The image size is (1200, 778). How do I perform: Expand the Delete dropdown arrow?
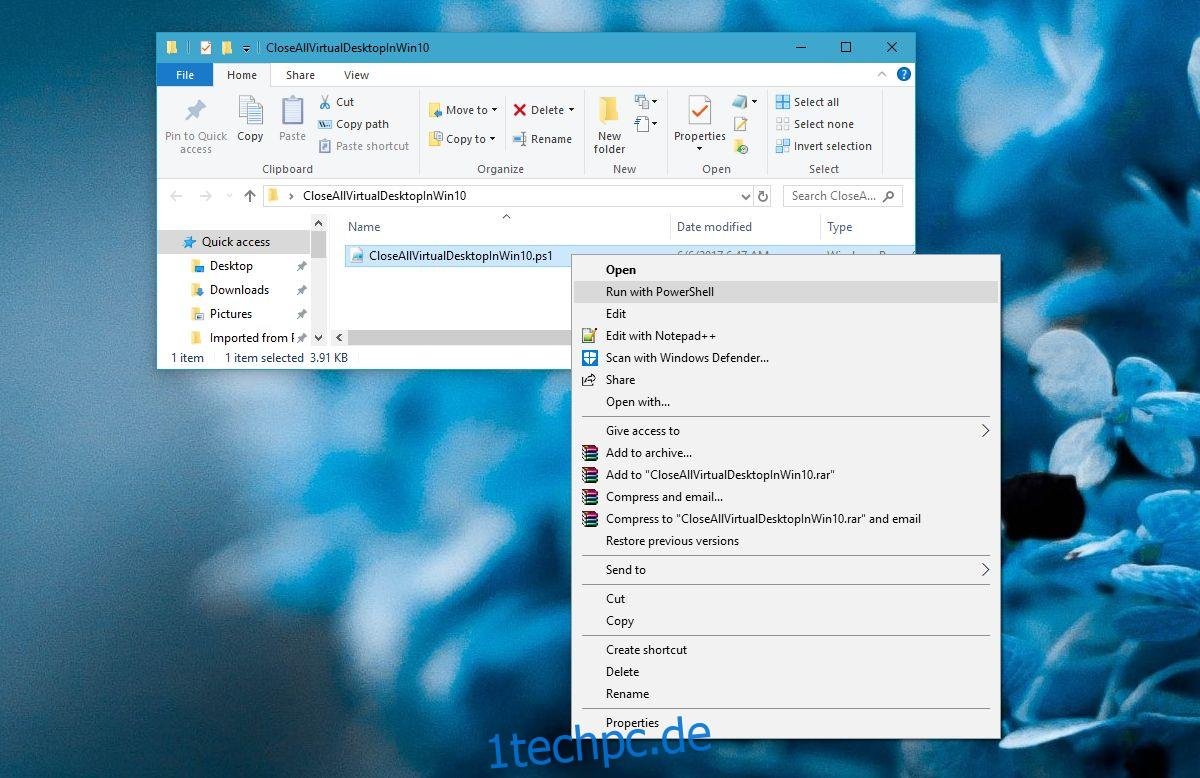point(571,110)
